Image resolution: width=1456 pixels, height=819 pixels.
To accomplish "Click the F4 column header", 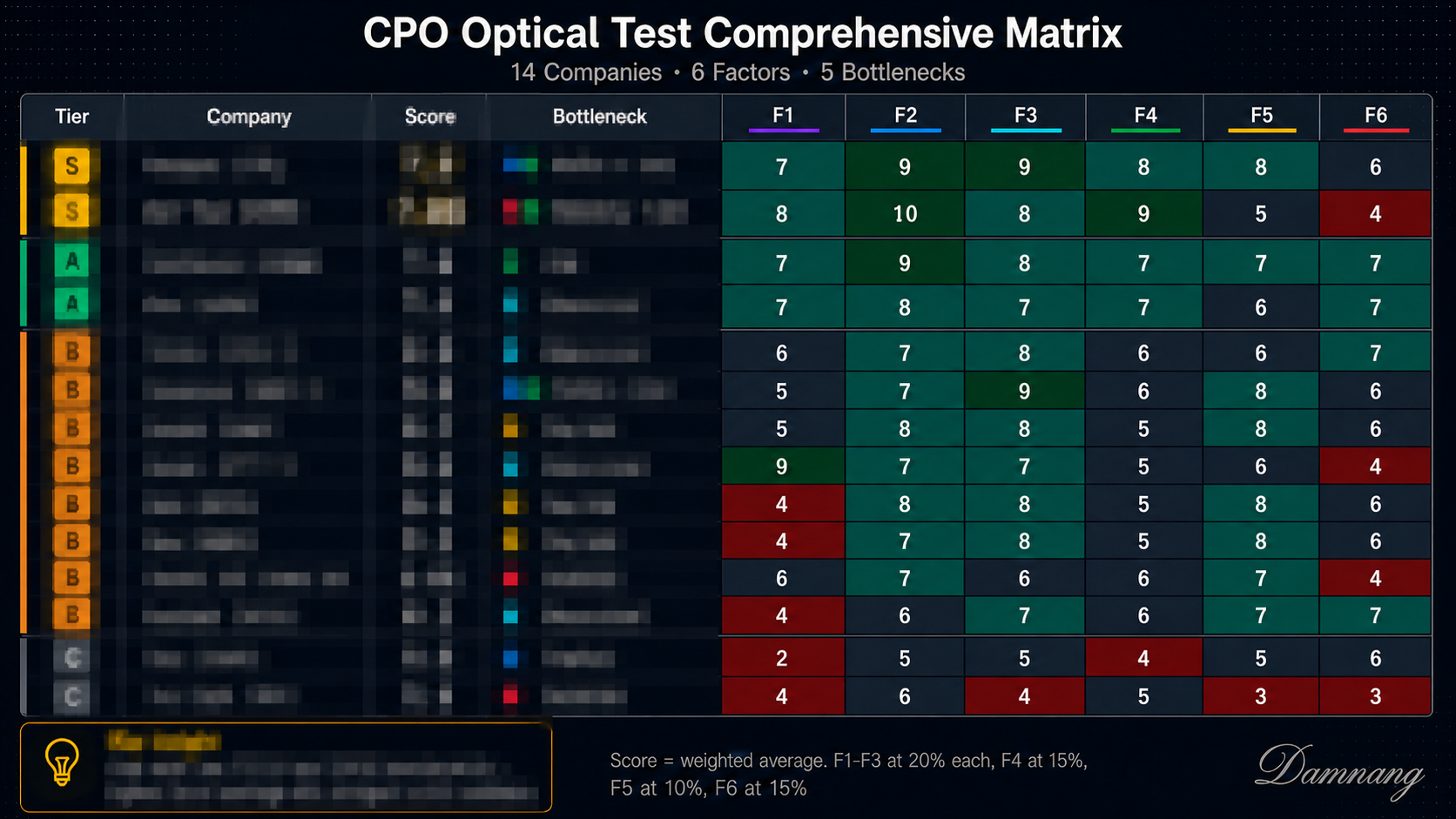I will pos(1145,116).
